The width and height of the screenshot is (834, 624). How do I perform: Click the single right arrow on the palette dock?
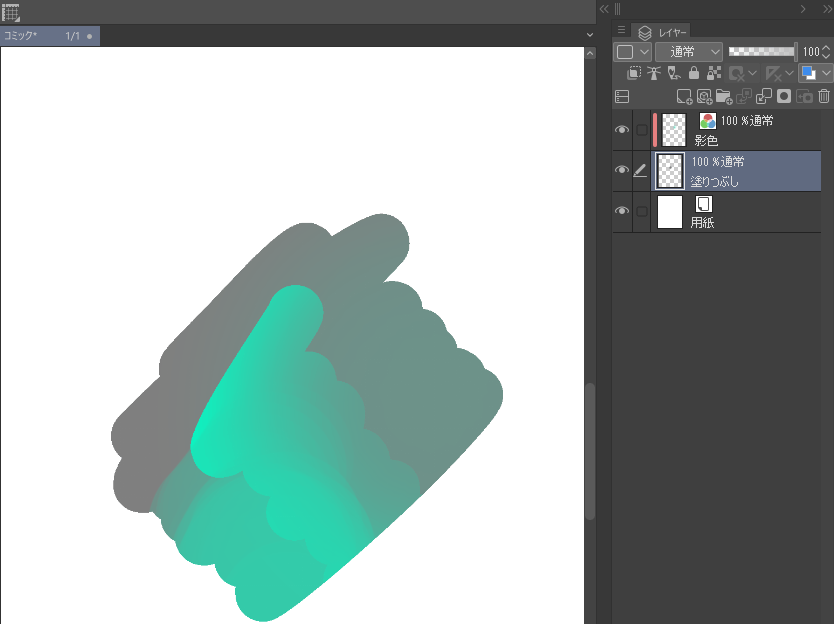pos(803,9)
